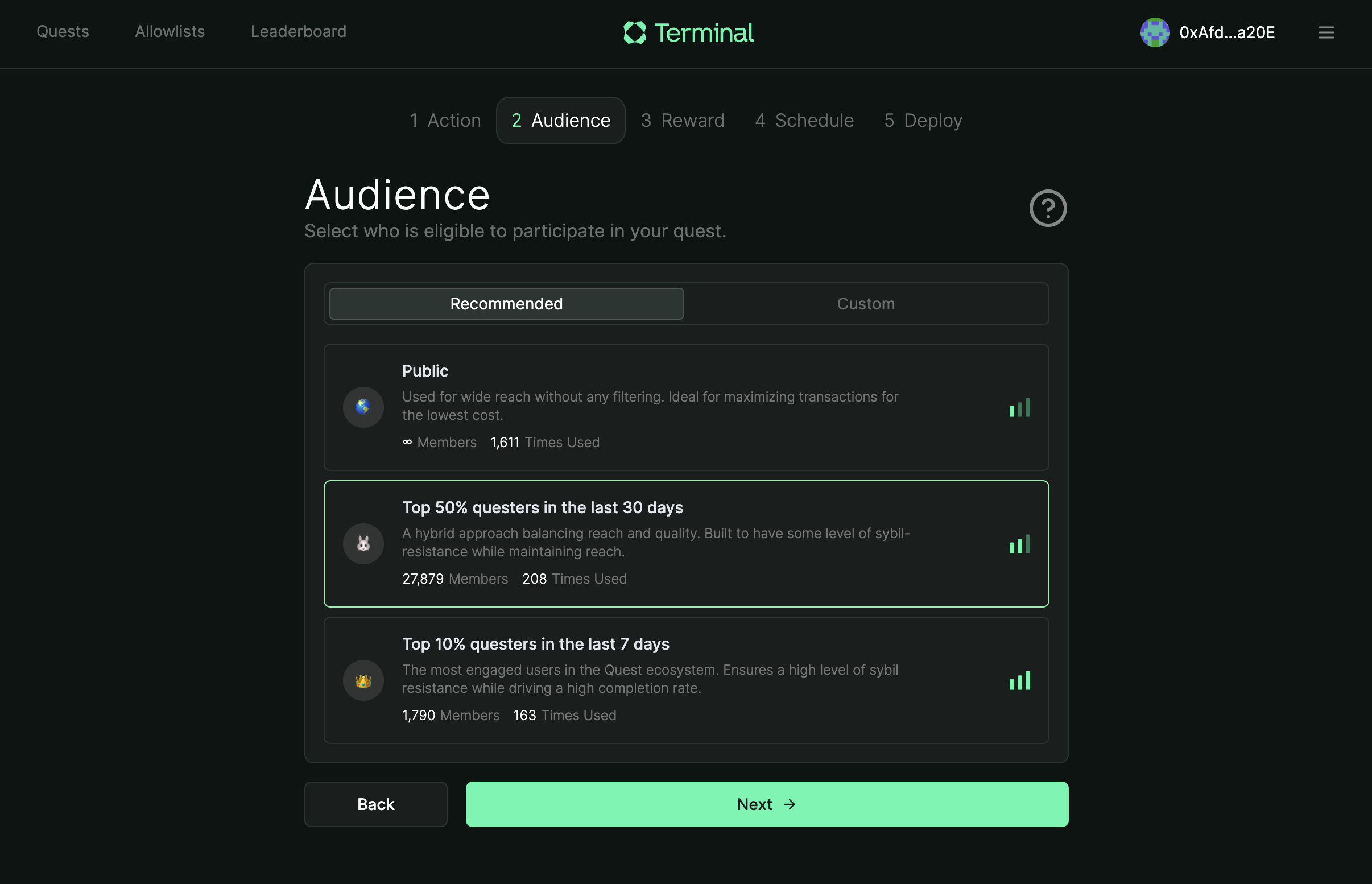Screen dimensions: 1372x884
Task: Click signal bars icon on Public card
Action: pyautogui.click(x=1019, y=407)
